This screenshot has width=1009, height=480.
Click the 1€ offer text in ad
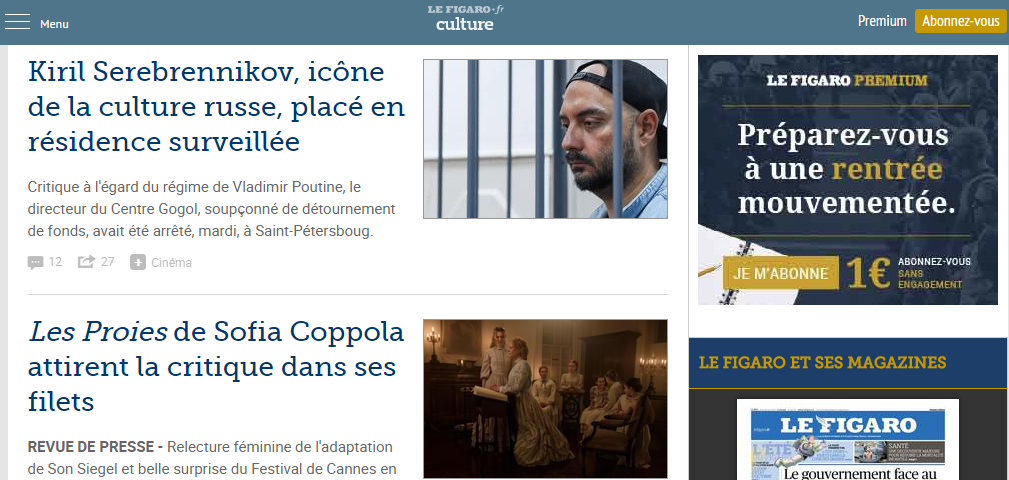(x=868, y=273)
